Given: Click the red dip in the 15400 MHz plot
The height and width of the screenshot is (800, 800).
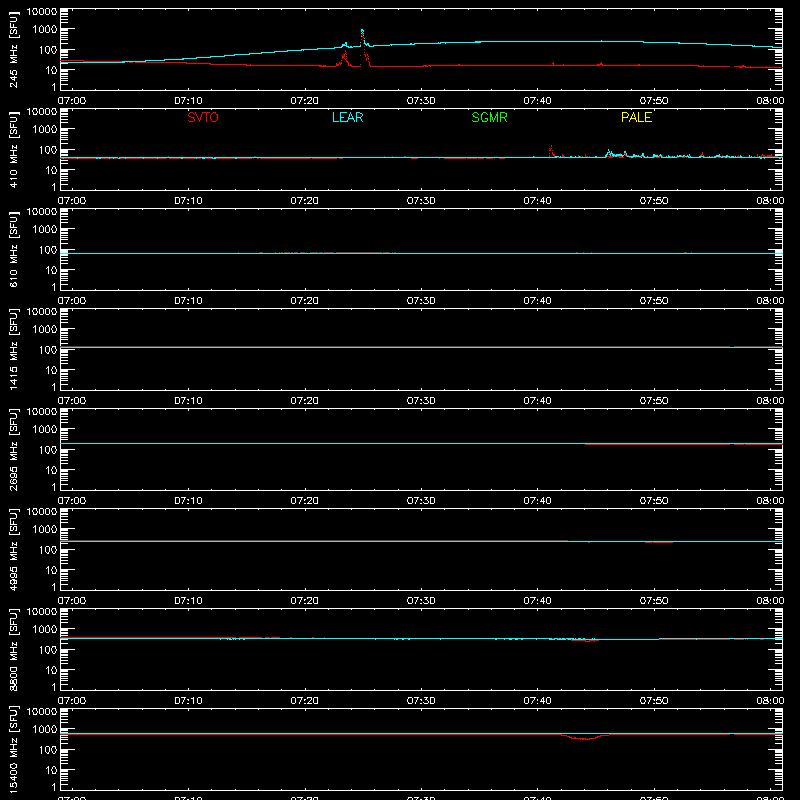Looking at the screenshot, I should pos(586,738).
